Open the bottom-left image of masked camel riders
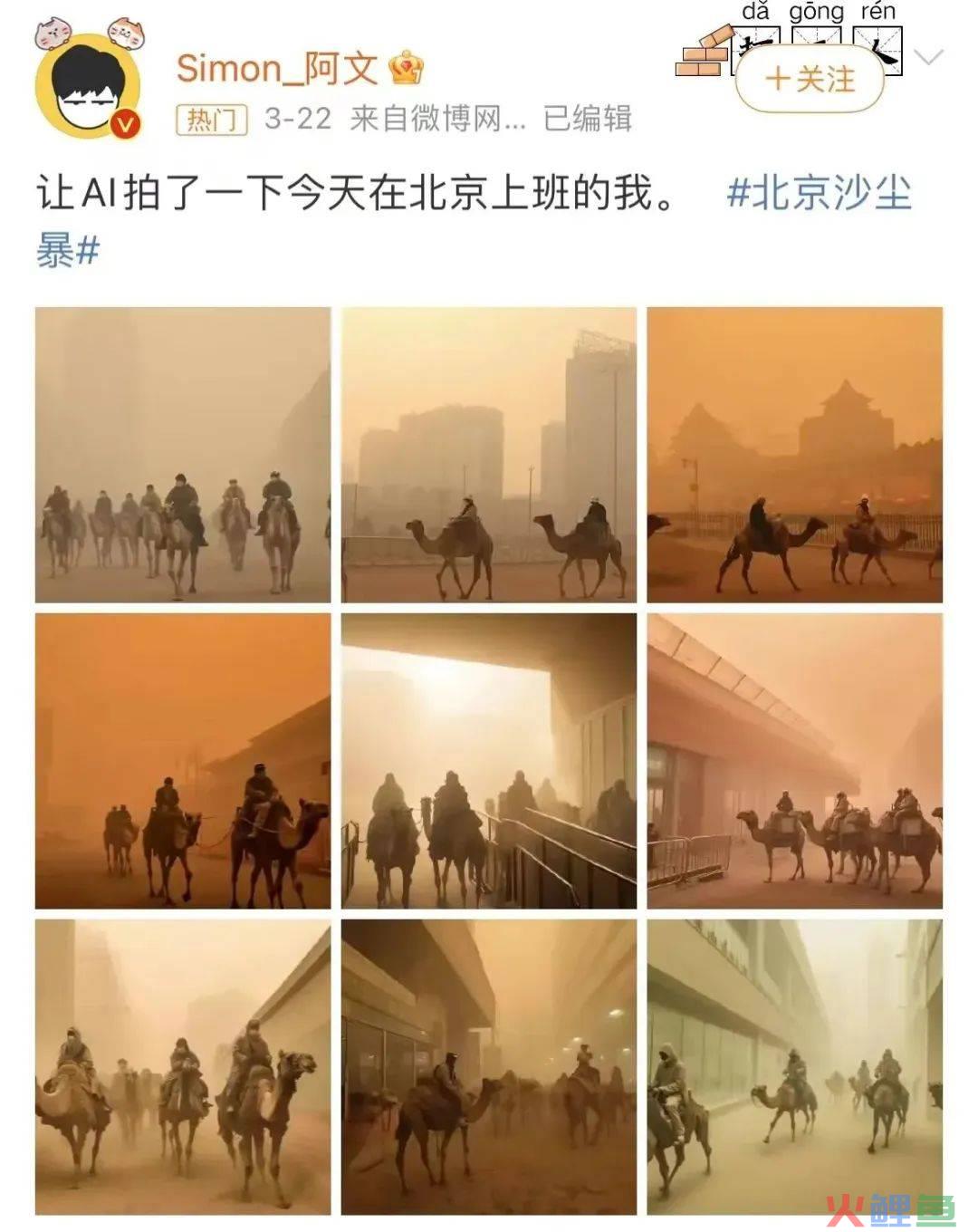Screen dimensions: 978x1232 [x=183, y=1067]
